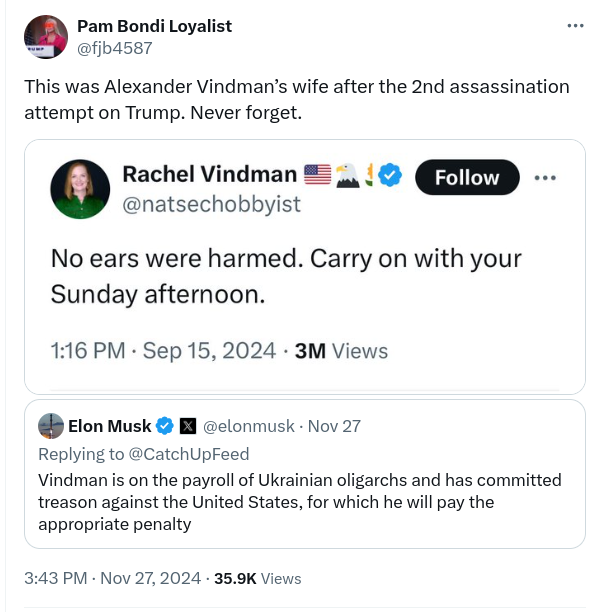The height and width of the screenshot is (612, 600).
Task: Open the @natsechobbyist handle
Action: (x=211, y=203)
